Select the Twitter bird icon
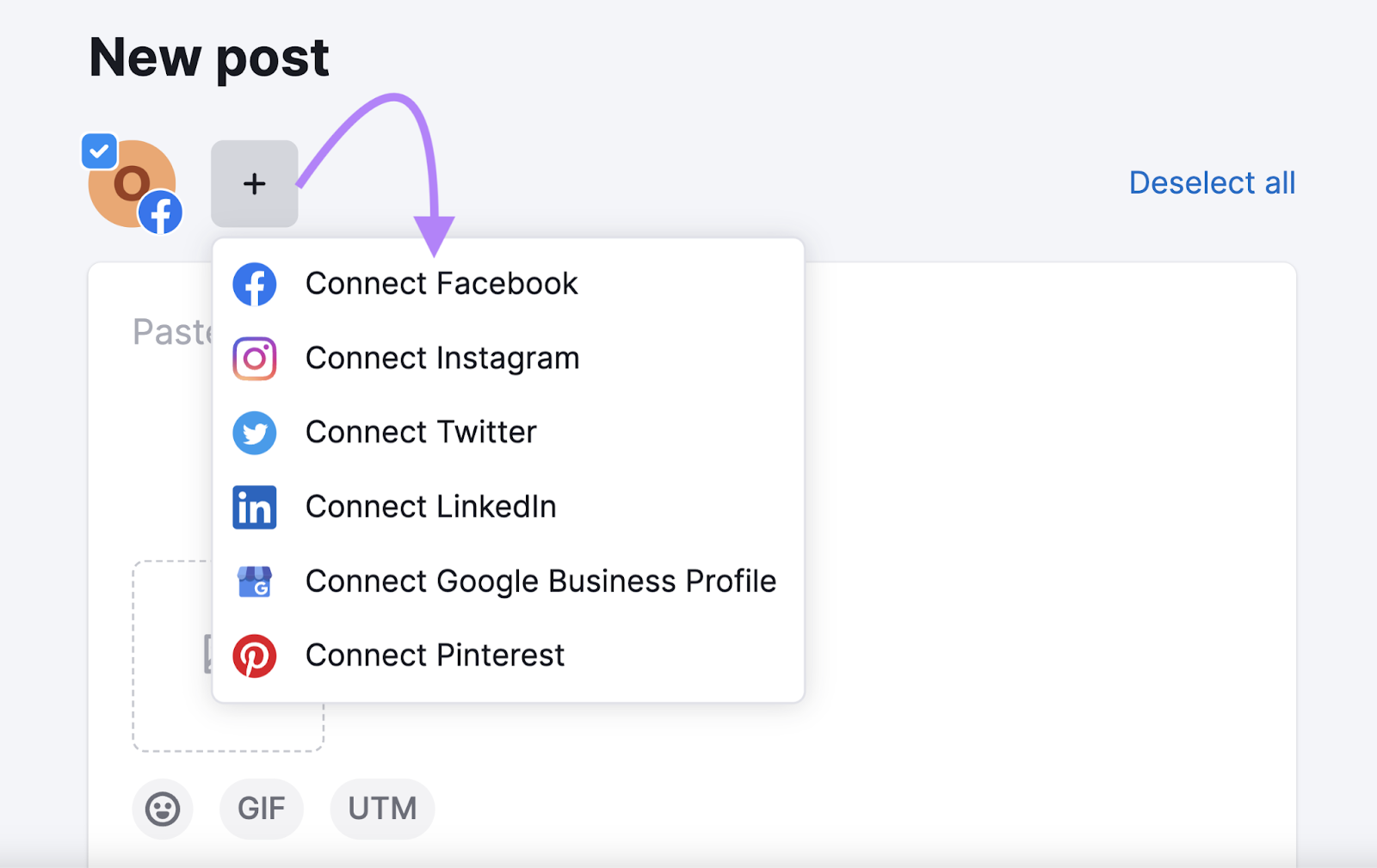 pyautogui.click(x=254, y=433)
